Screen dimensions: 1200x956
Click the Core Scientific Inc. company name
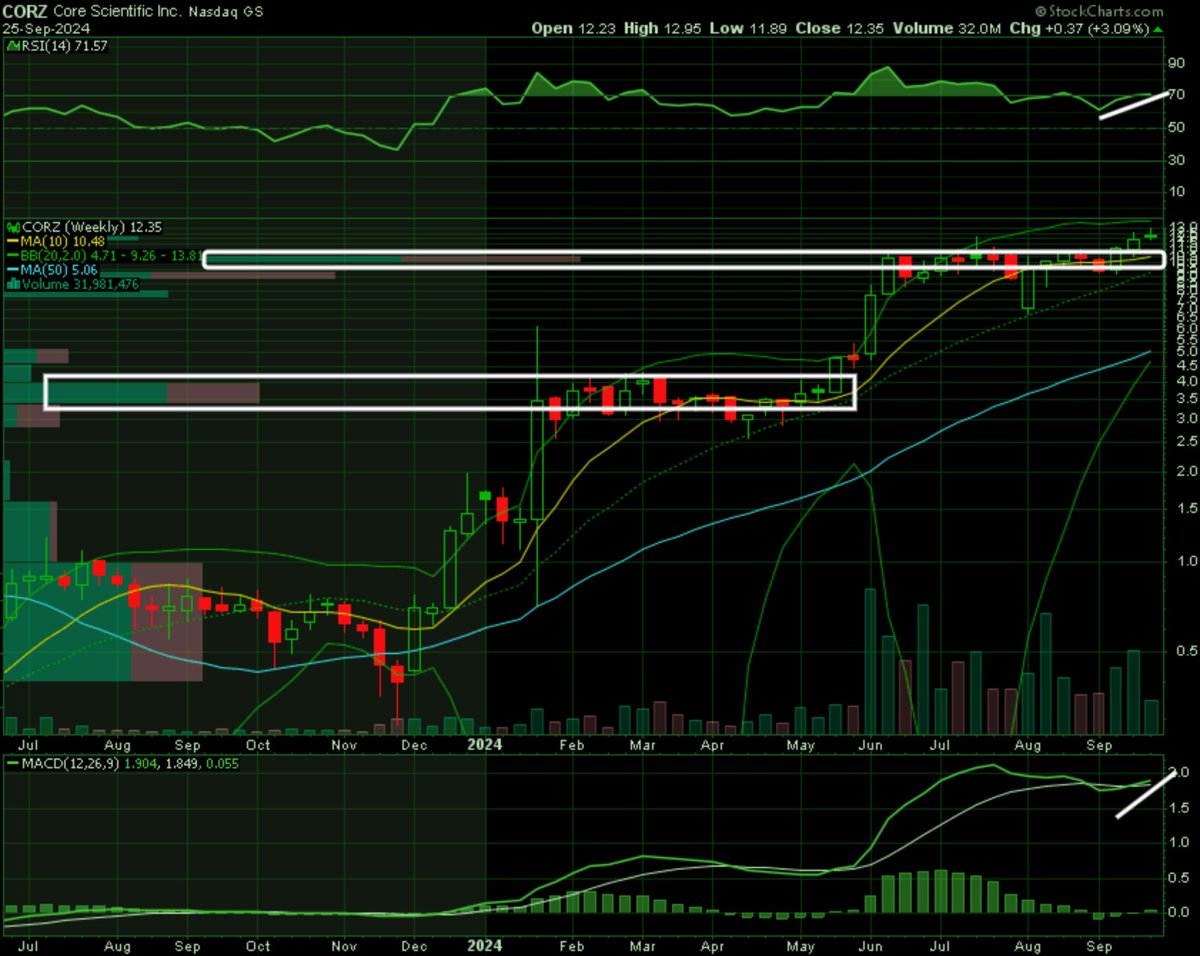pyautogui.click(x=118, y=10)
